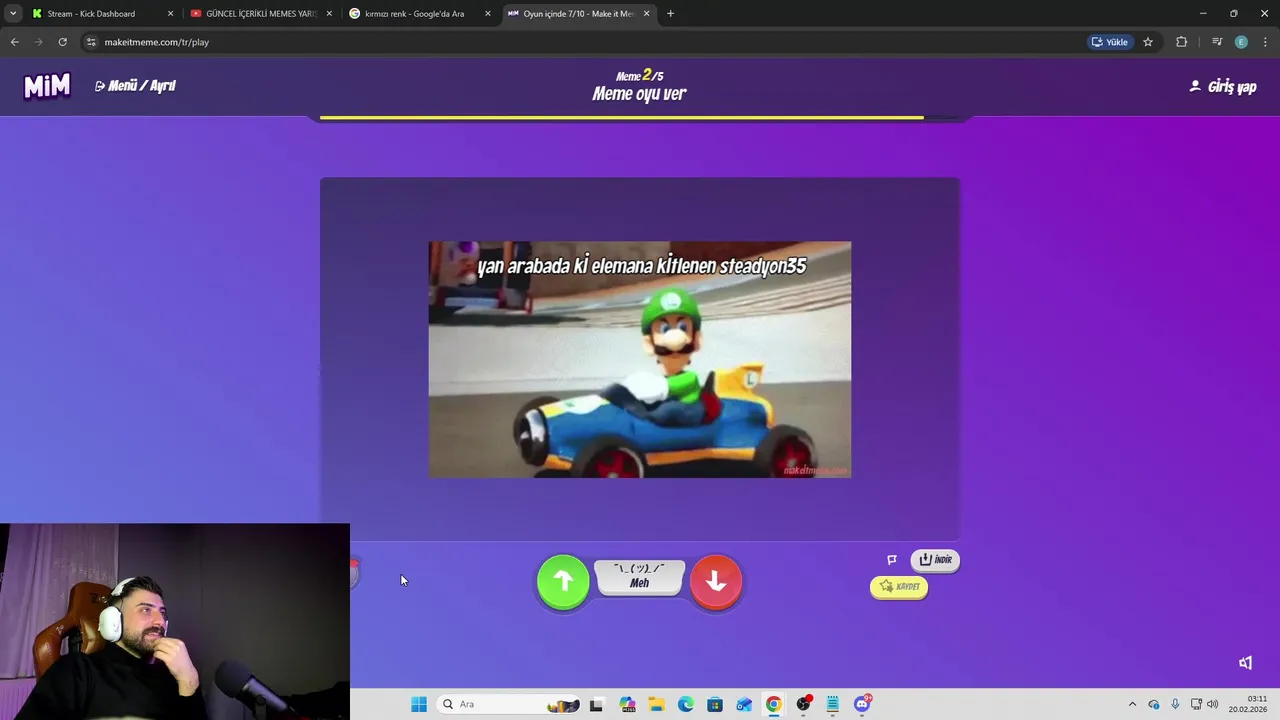
Task: Click the taskbar Ara search box
Action: point(510,704)
